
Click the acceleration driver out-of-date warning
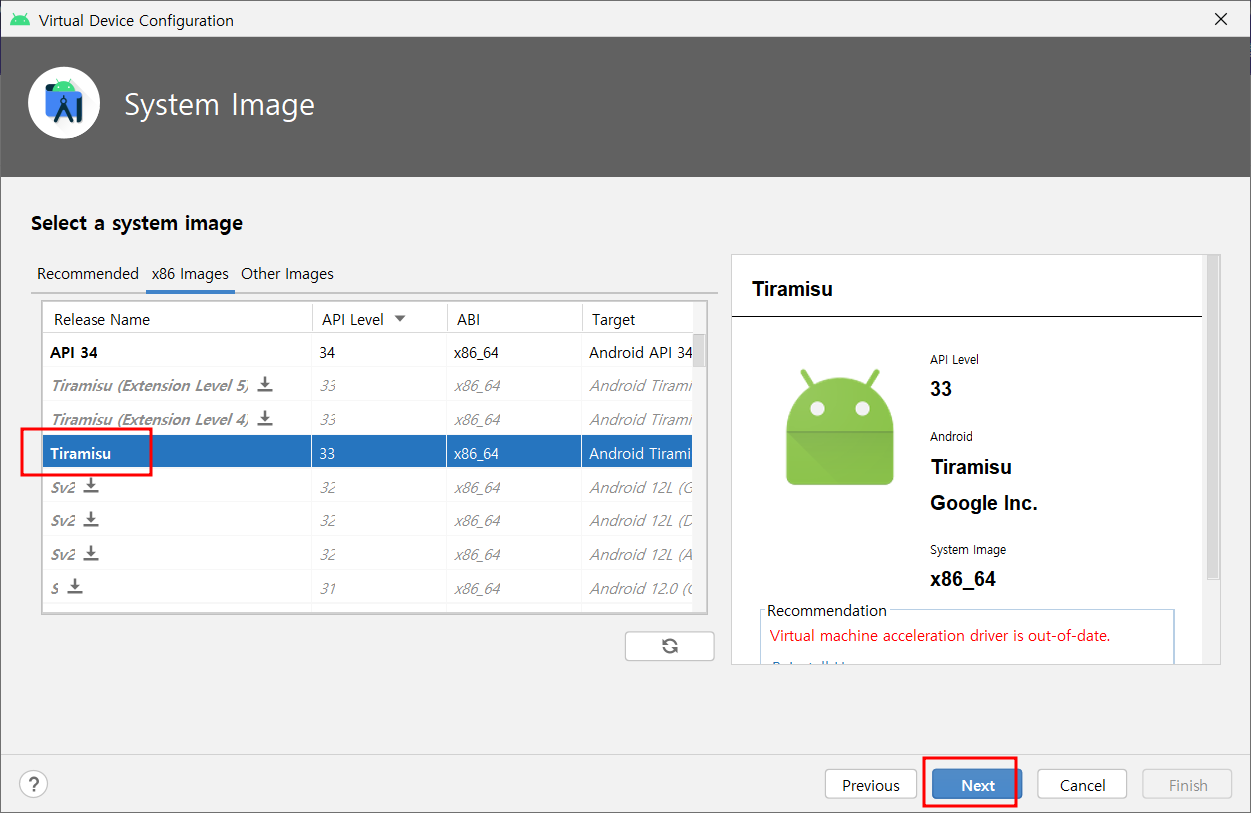tap(940, 635)
